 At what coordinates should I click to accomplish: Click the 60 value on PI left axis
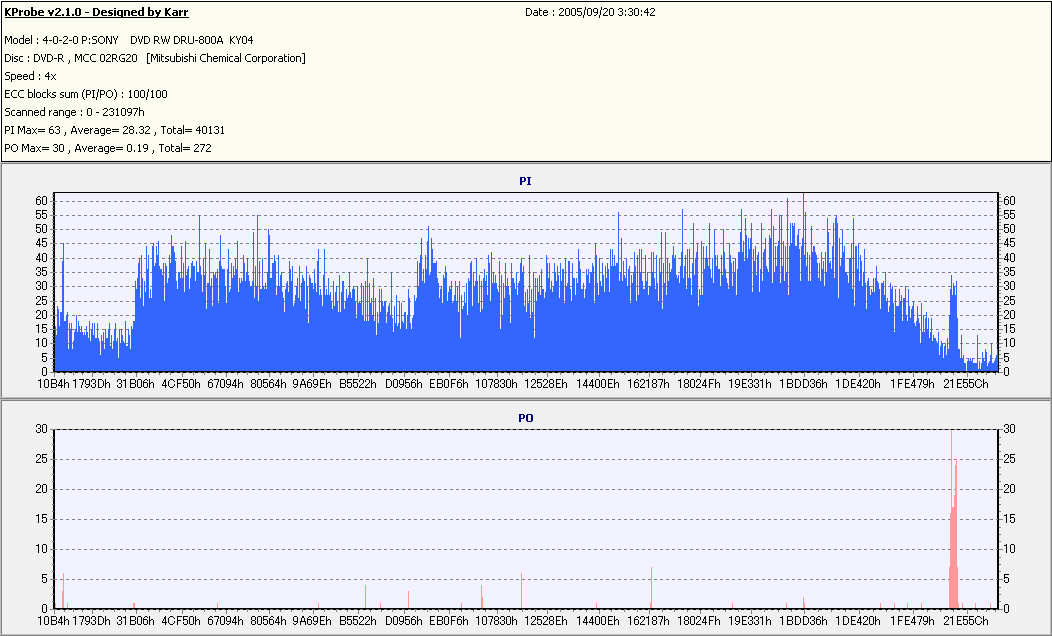point(42,201)
